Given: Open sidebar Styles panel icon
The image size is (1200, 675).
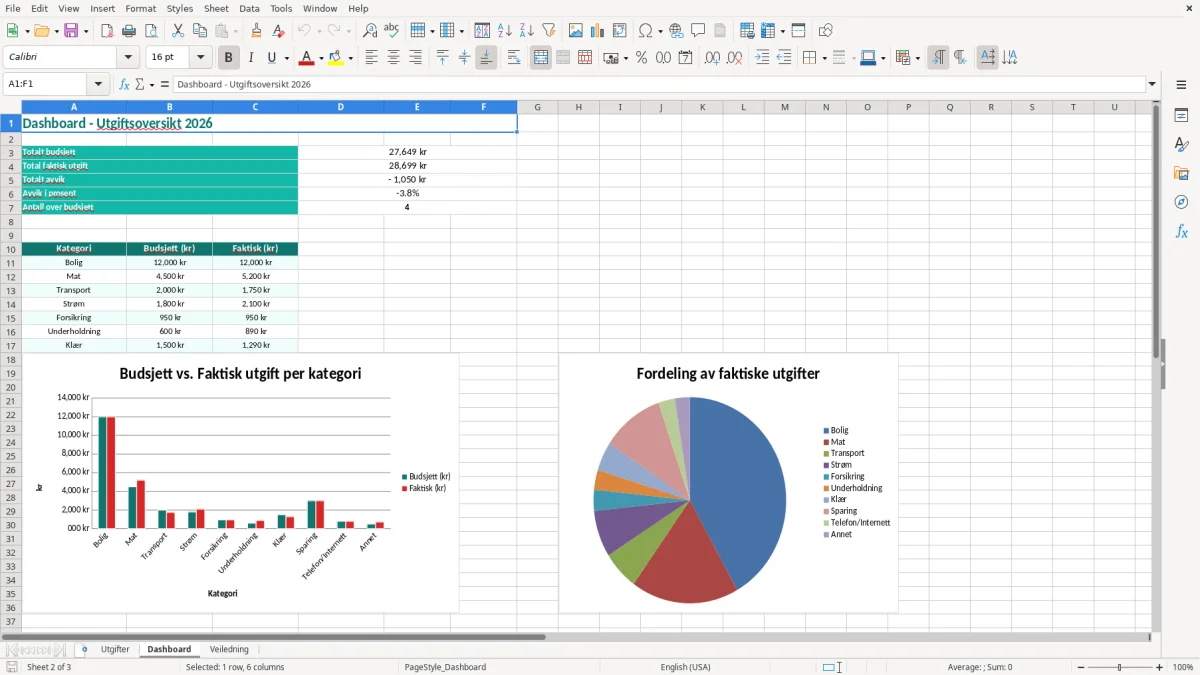Looking at the screenshot, I should 1181,144.
